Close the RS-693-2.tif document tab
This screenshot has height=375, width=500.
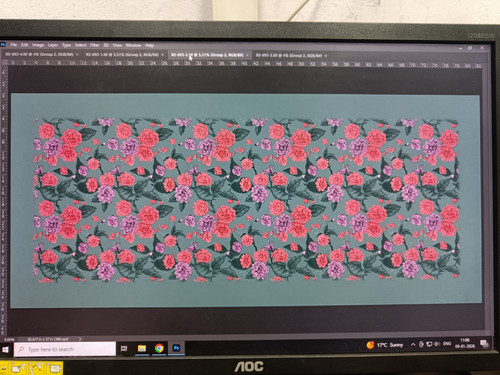point(248,55)
